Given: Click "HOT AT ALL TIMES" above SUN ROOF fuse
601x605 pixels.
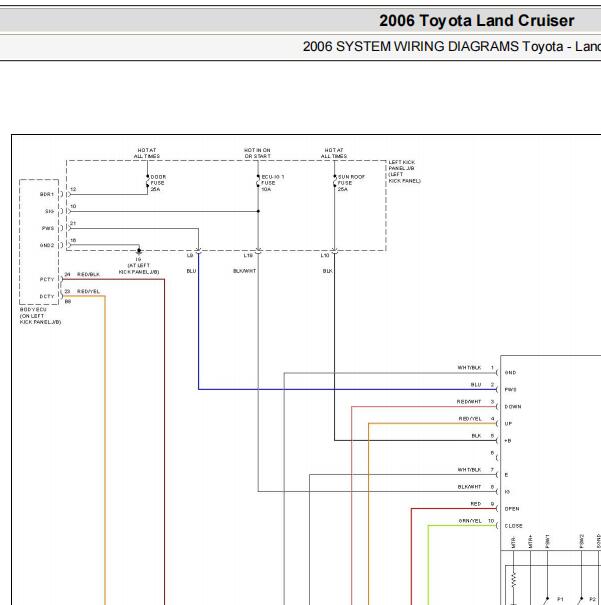Looking at the screenshot, I should pos(334,153).
